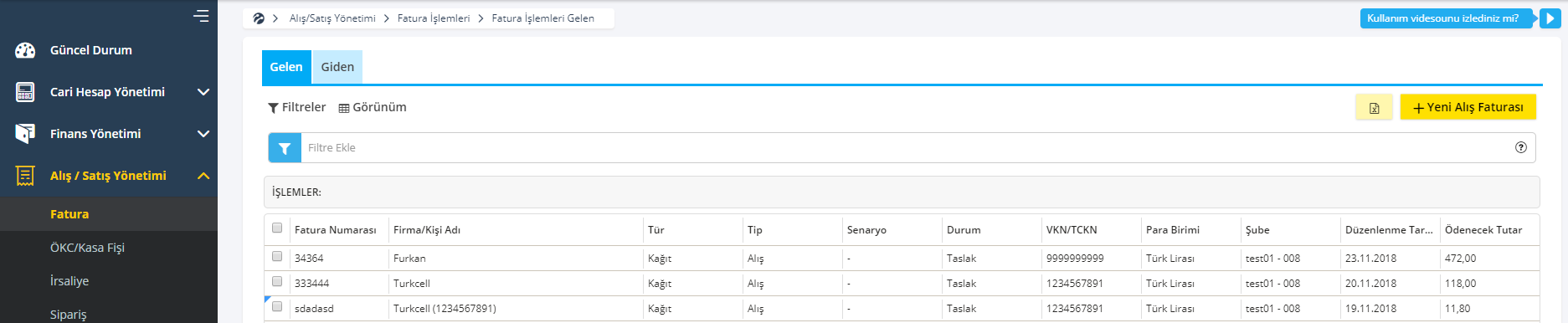Screen dimensions: 1568x323
Task: Click into the Filtre Ekle input field
Action: 904,148
